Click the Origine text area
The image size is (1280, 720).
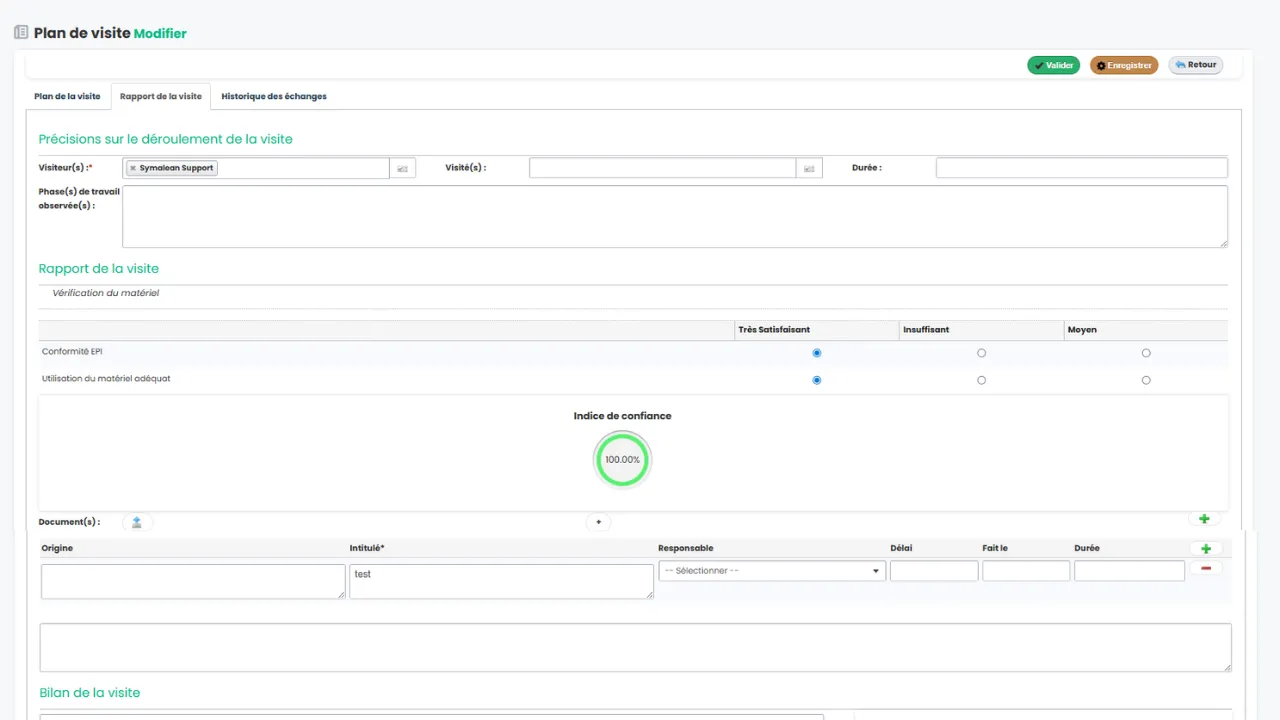[x=193, y=581]
